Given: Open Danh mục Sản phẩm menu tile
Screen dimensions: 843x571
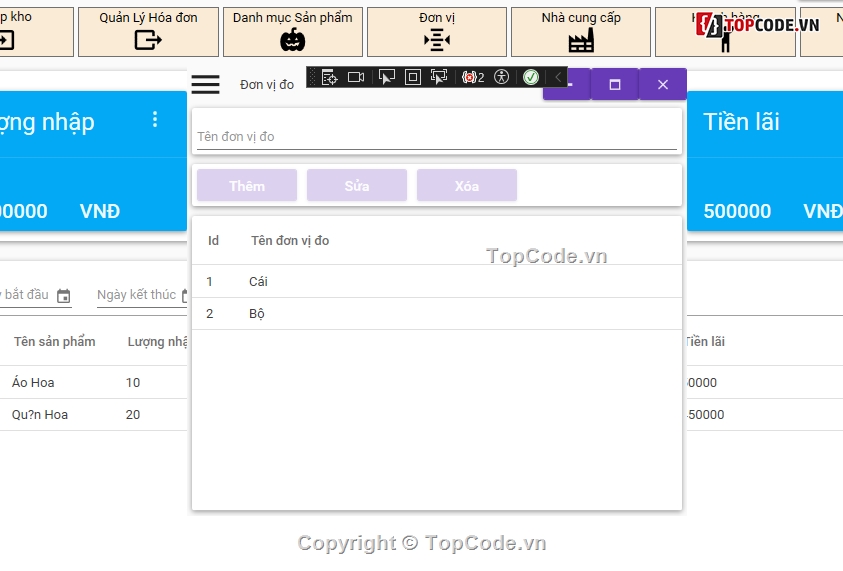Looking at the screenshot, I should pyautogui.click(x=293, y=32).
